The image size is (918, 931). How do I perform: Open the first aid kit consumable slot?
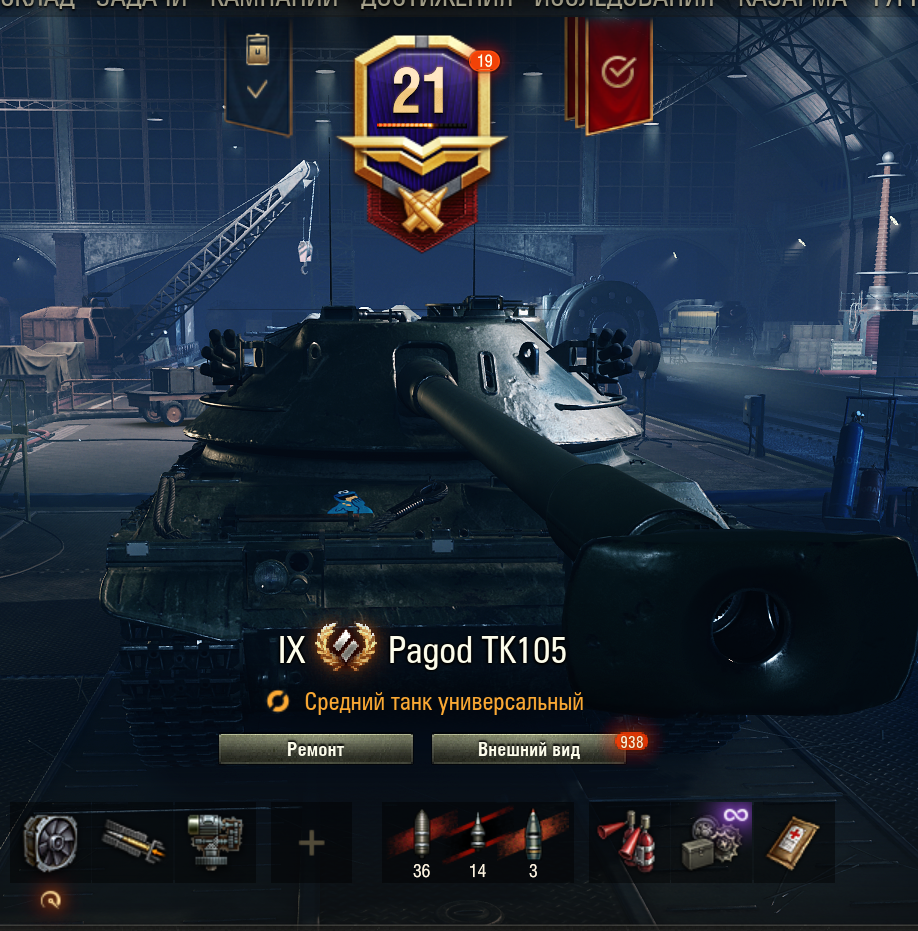pyautogui.click(x=794, y=842)
